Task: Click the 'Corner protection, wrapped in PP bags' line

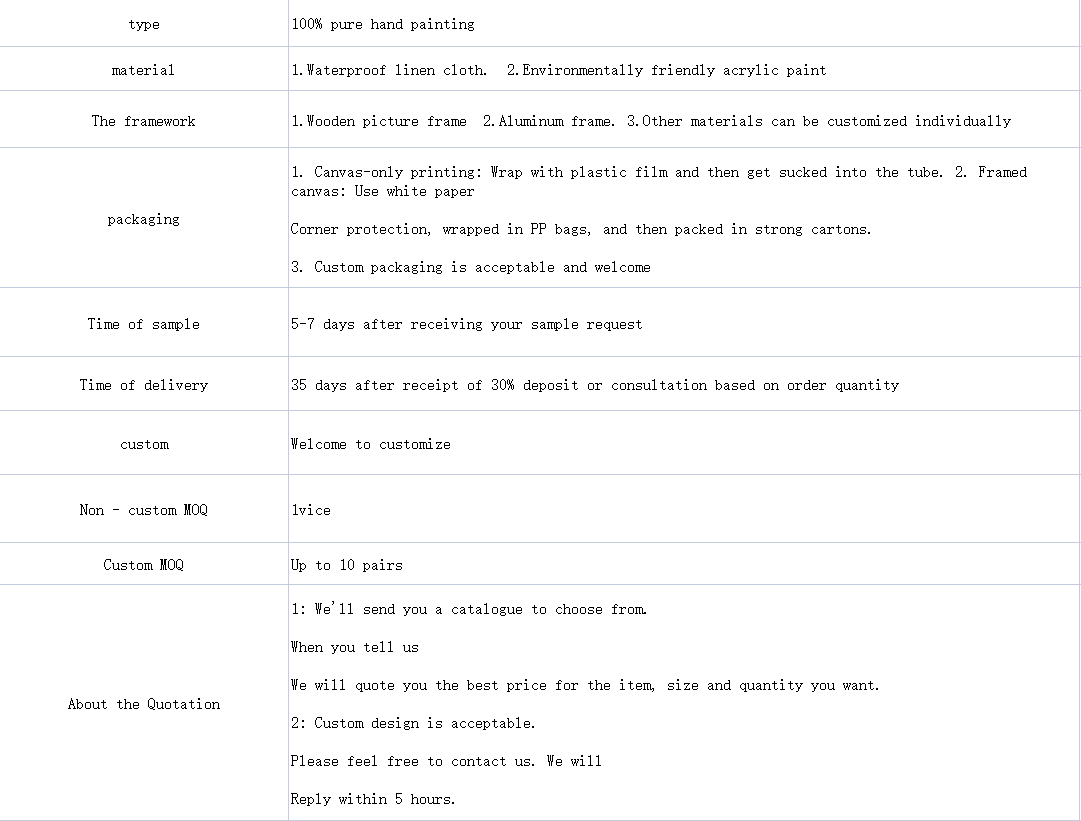Action: 580,229
